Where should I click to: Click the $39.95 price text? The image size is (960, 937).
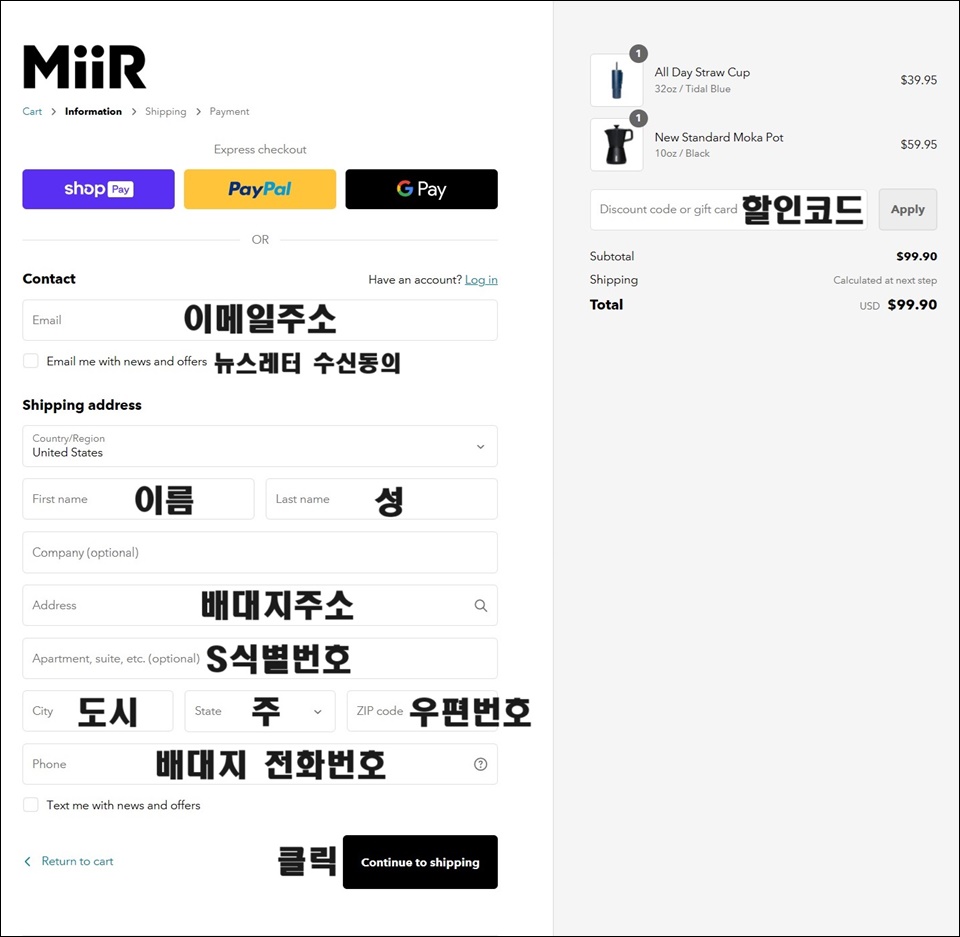[x=918, y=80]
